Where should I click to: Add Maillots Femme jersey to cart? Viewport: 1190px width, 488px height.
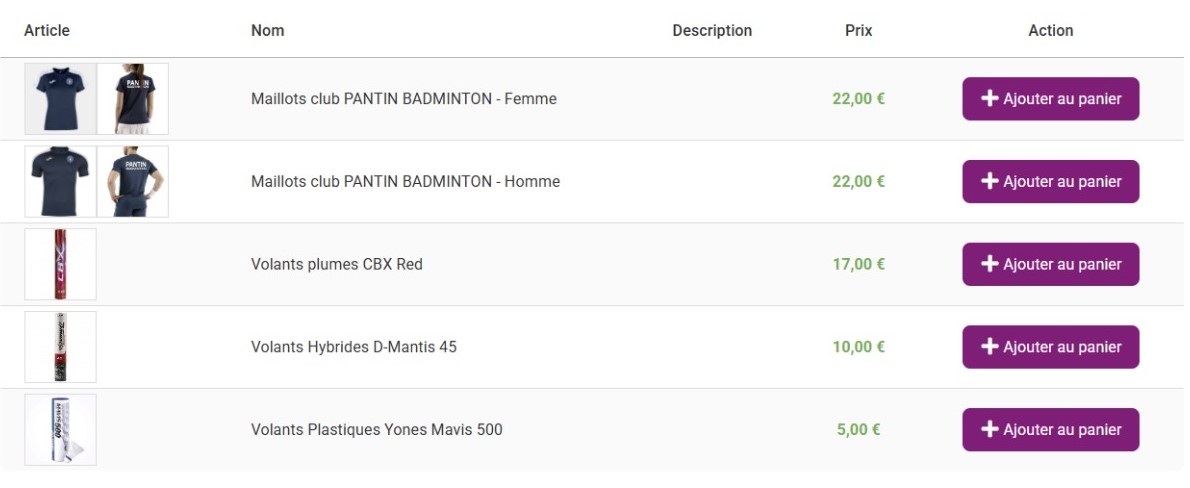pos(1050,99)
